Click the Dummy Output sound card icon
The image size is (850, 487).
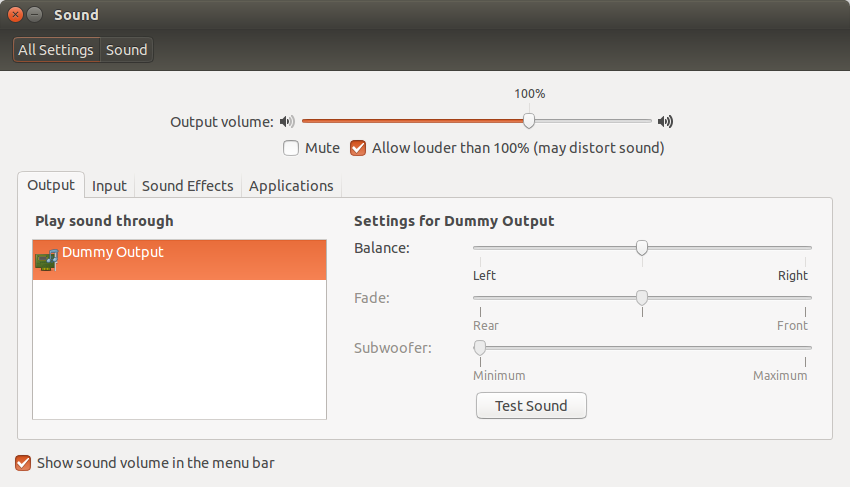coord(47,260)
